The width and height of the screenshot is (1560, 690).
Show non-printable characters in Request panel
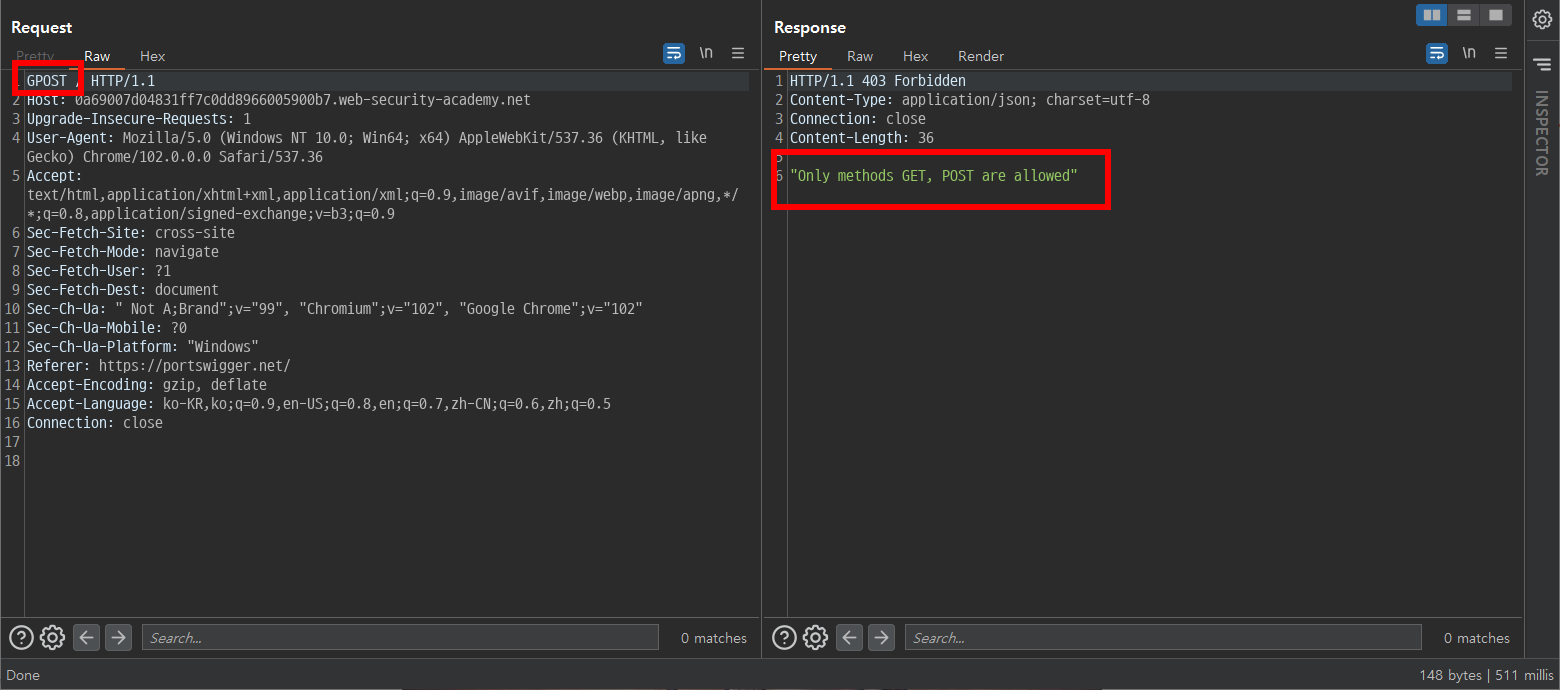[x=706, y=53]
